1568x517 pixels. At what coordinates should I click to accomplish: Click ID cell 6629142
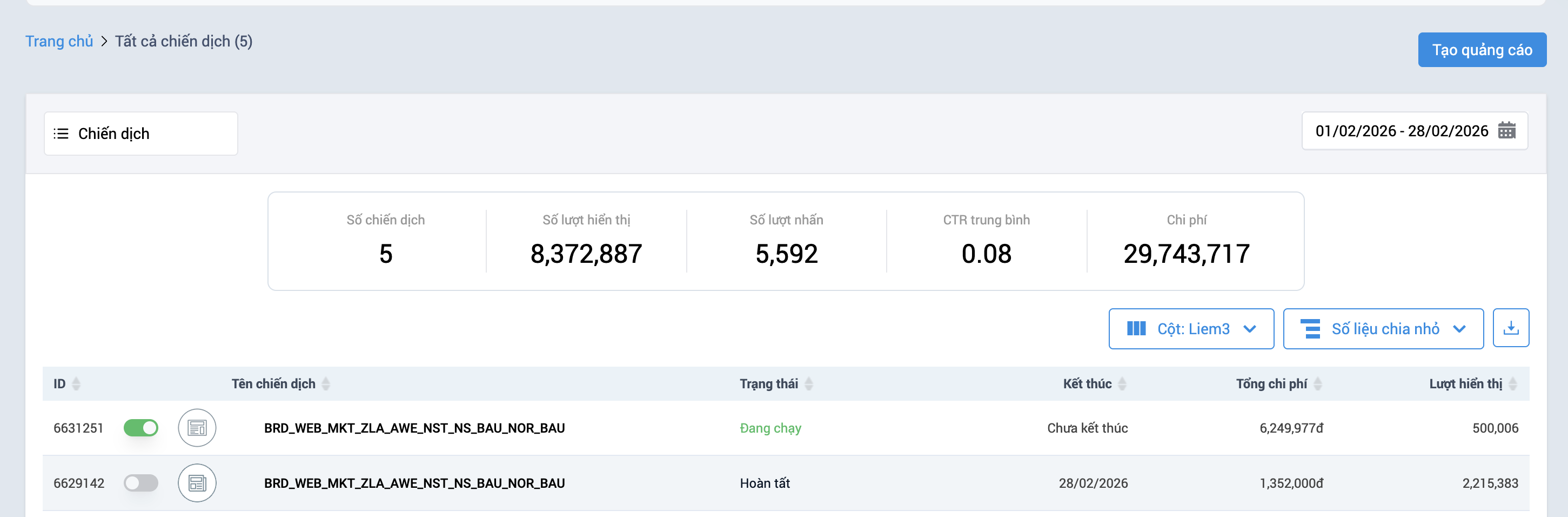78,483
